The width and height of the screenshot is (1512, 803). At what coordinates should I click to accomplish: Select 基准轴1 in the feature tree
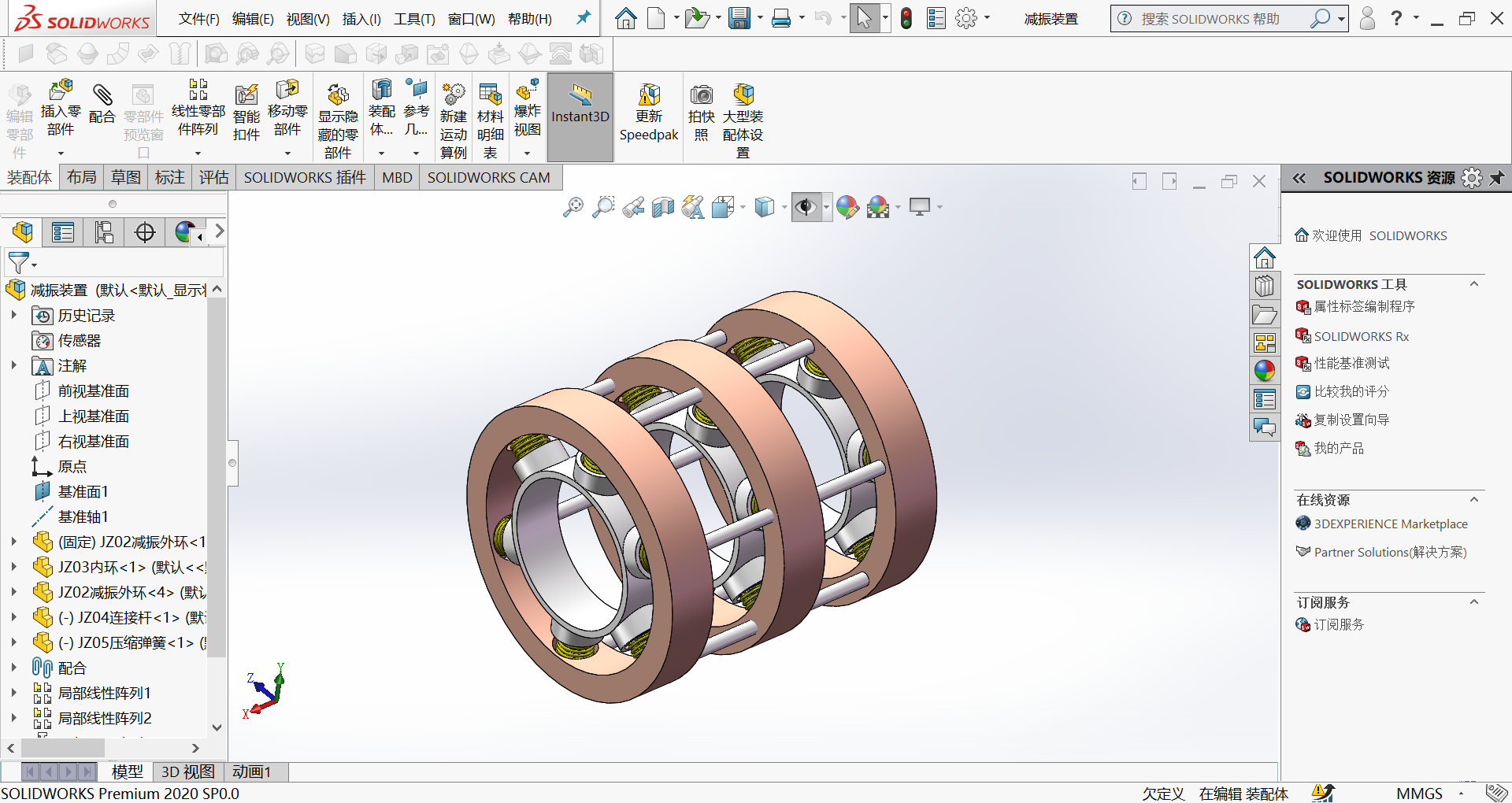83,516
